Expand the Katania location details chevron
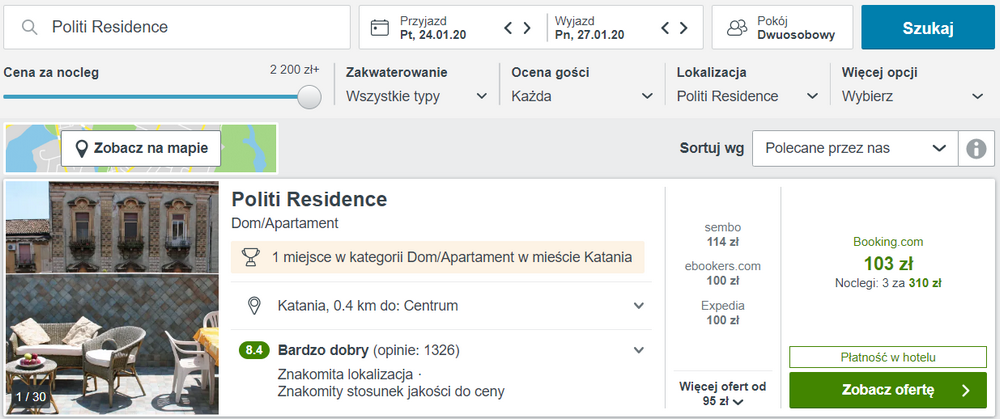 point(638,305)
